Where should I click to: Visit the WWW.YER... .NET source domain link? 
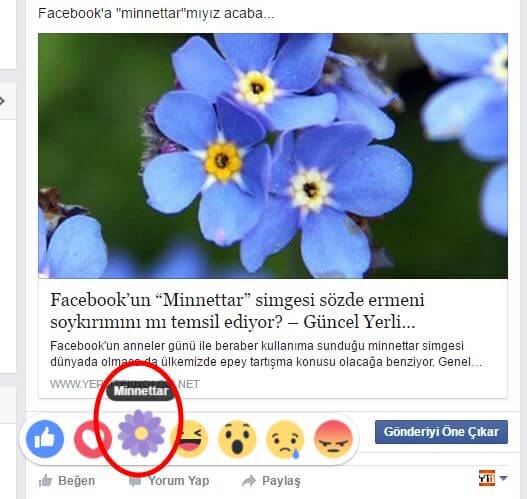click(x=125, y=384)
